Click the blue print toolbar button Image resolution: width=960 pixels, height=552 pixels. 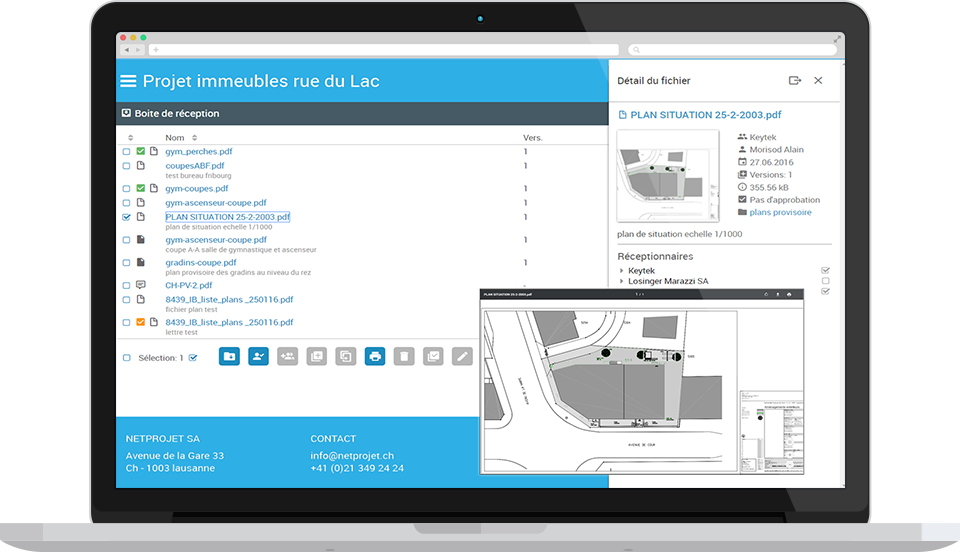375,356
